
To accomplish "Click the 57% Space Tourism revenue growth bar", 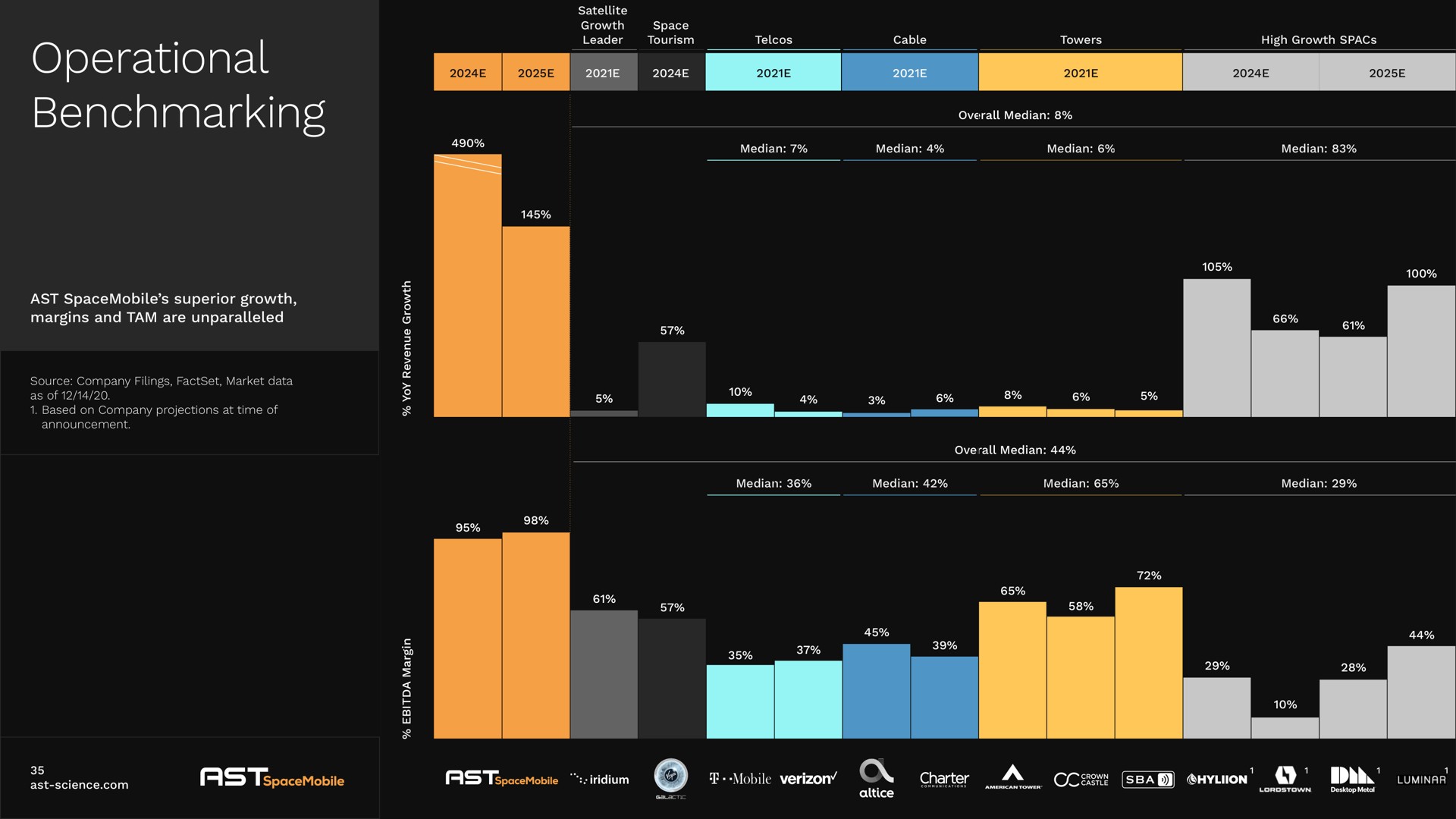I will 672,379.
